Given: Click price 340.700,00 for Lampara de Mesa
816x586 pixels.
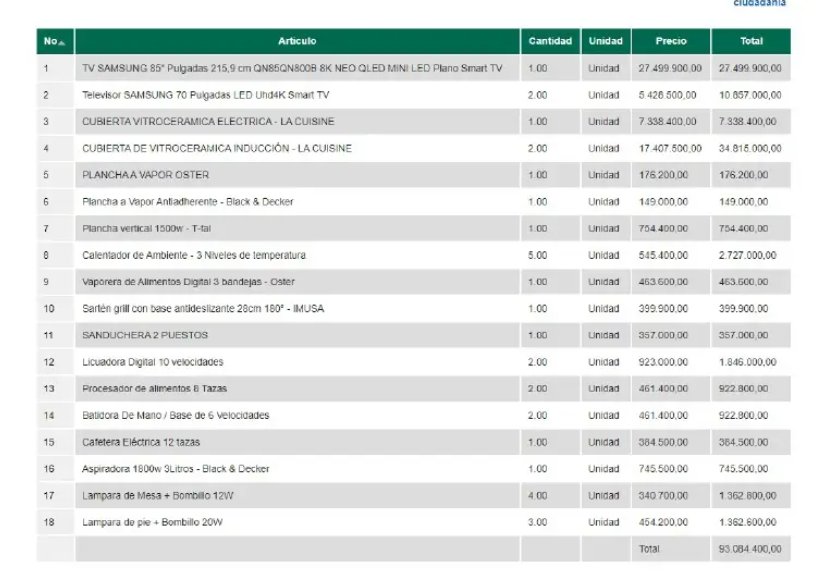Looking at the screenshot, I should 663,495.
